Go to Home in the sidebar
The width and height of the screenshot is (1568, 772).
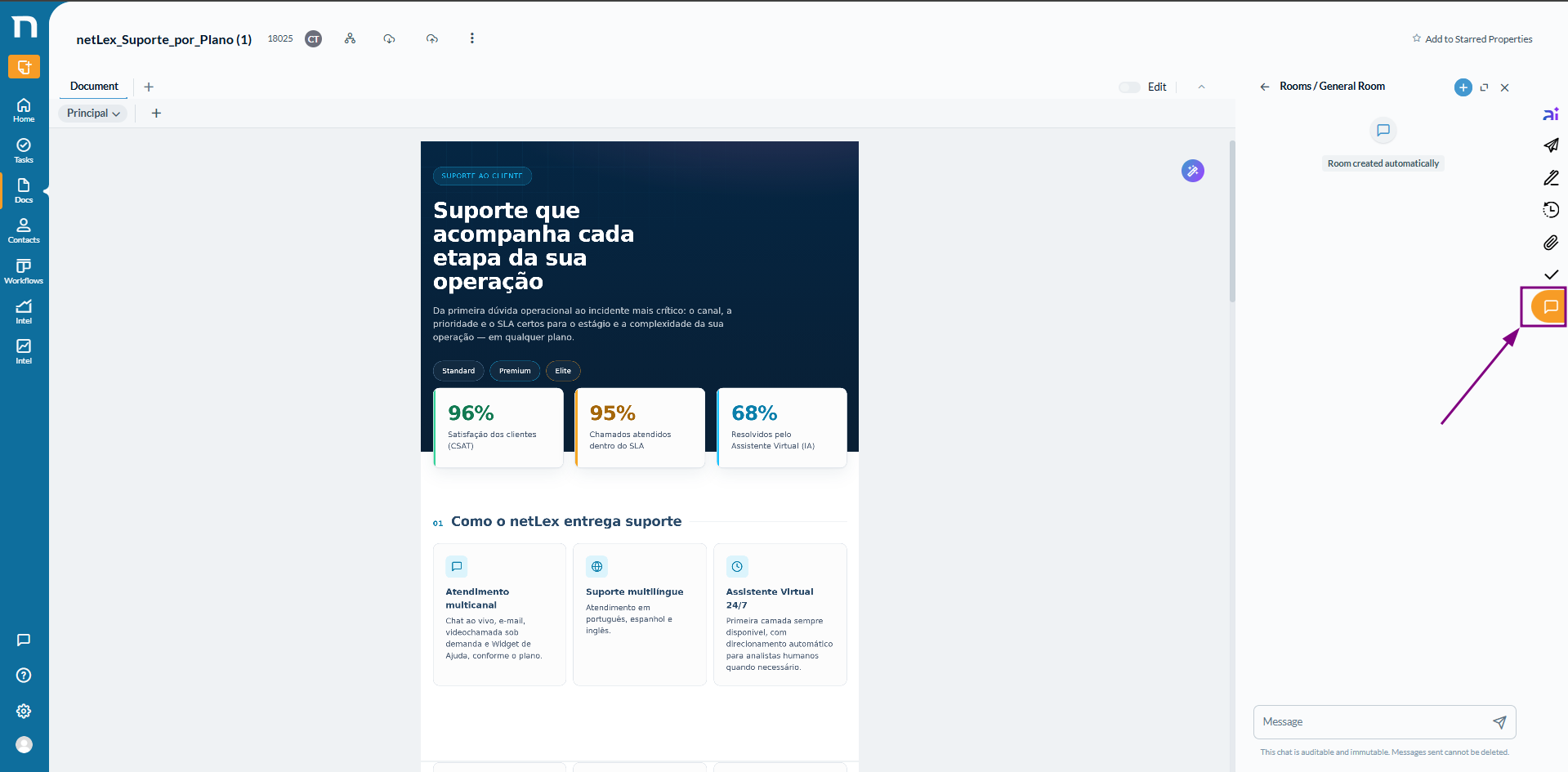pyautogui.click(x=24, y=110)
